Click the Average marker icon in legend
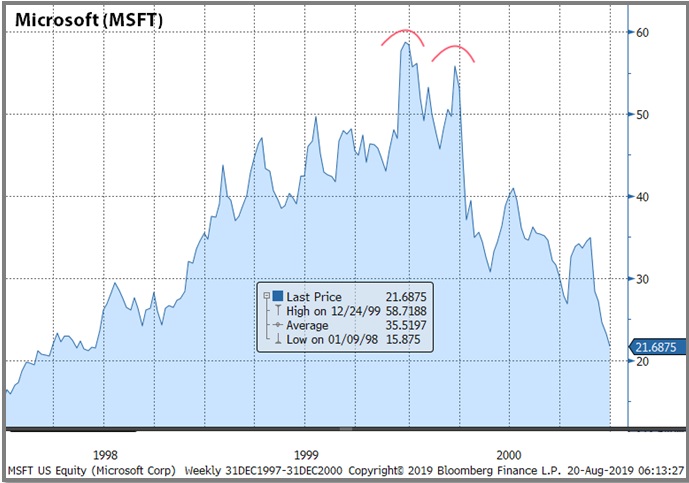Image resolution: width=689 pixels, height=483 pixels. click(x=277, y=326)
